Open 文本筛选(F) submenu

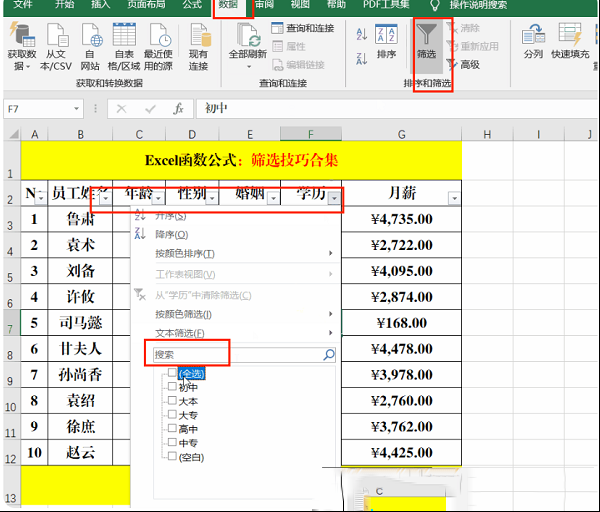(x=235, y=333)
